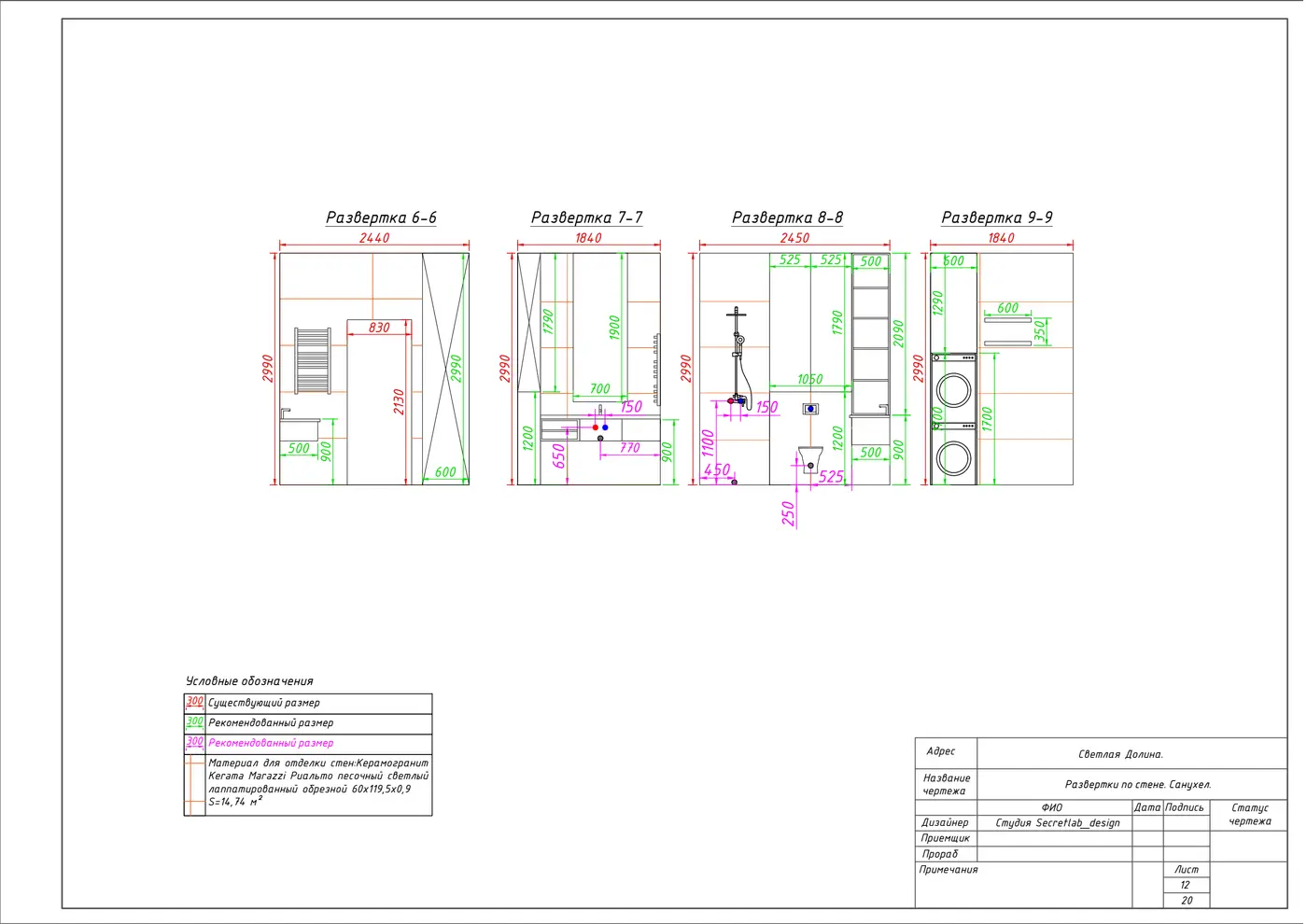Click the 1900 green vertical dimension
The width and height of the screenshot is (1307, 924).
click(614, 328)
